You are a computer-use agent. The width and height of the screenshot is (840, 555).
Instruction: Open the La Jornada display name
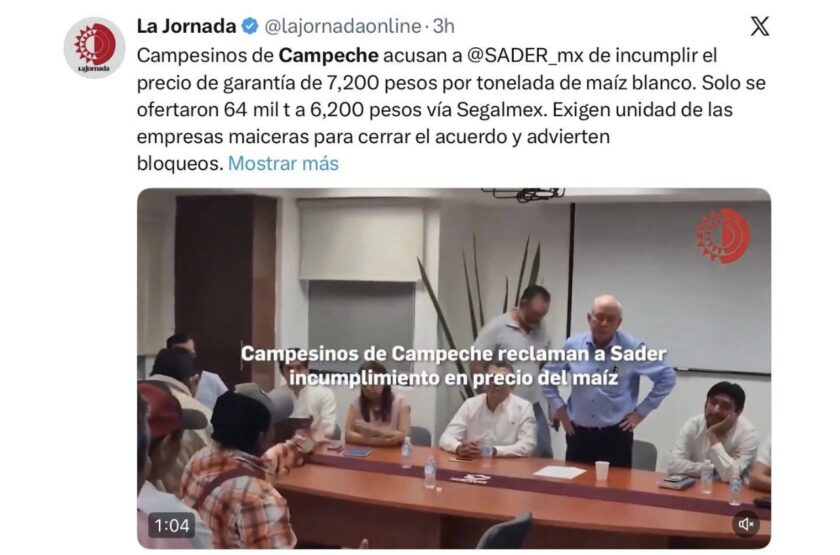186,26
